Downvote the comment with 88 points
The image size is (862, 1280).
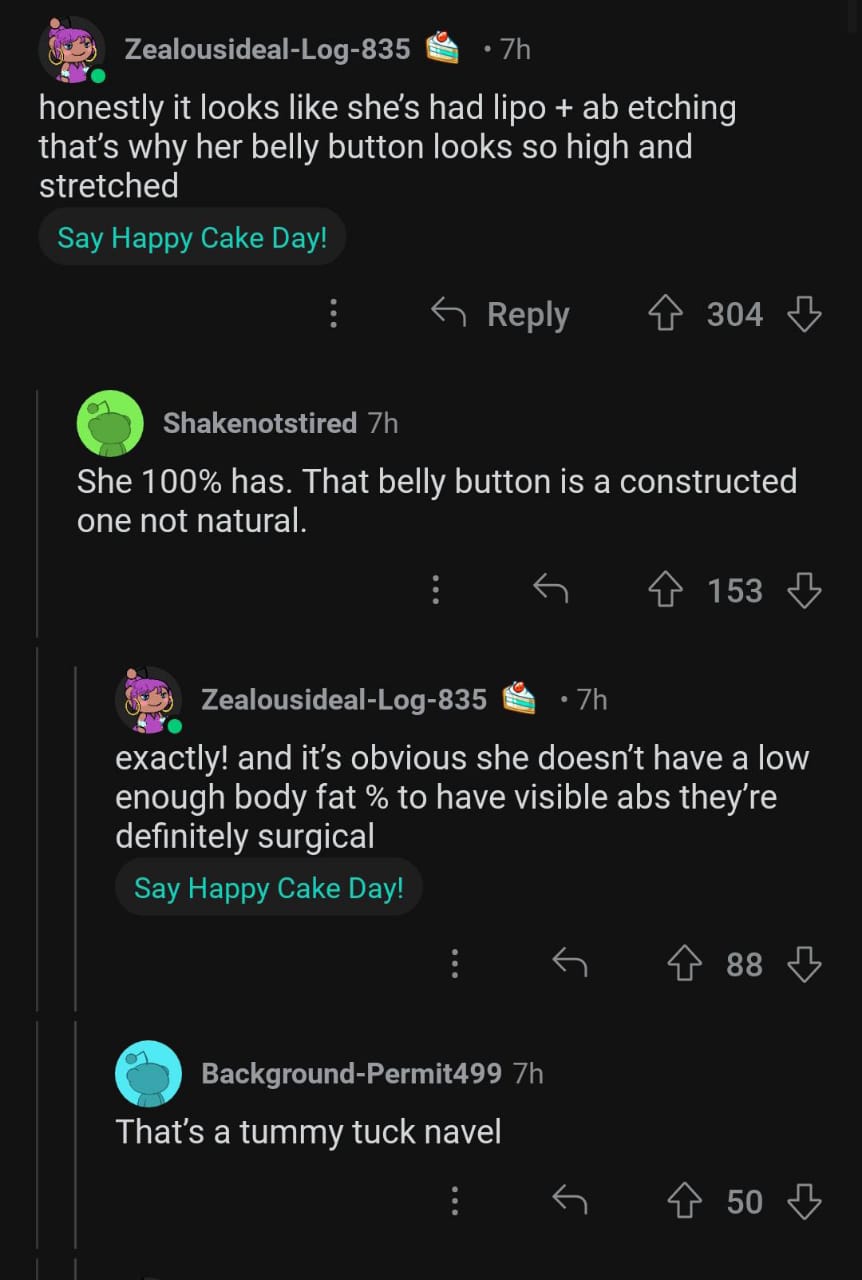coord(804,964)
